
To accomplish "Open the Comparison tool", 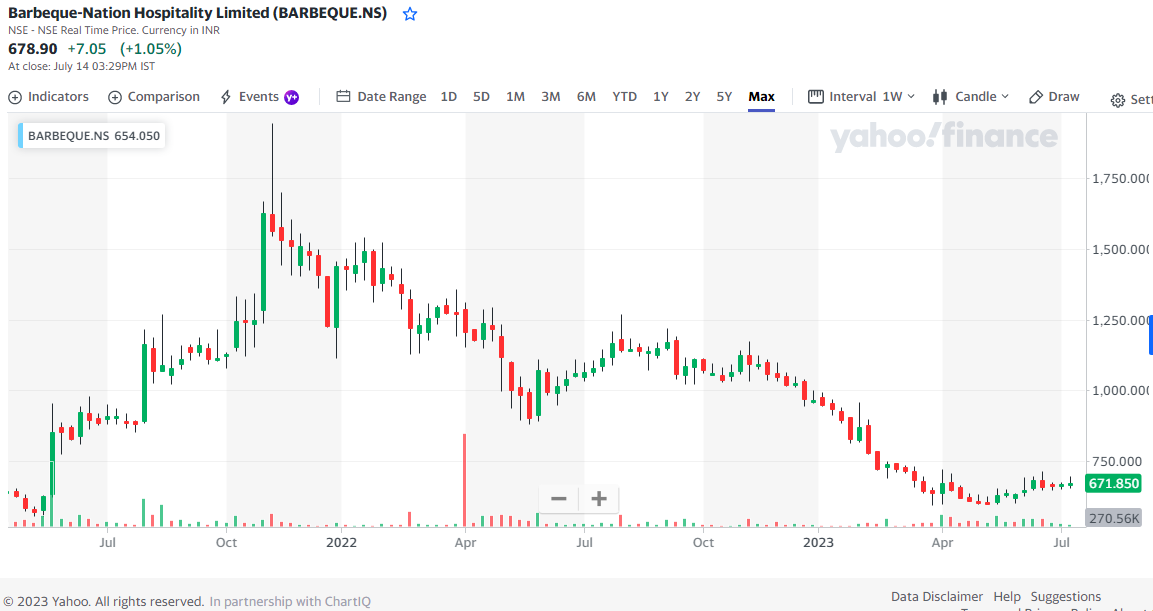I will point(154,96).
